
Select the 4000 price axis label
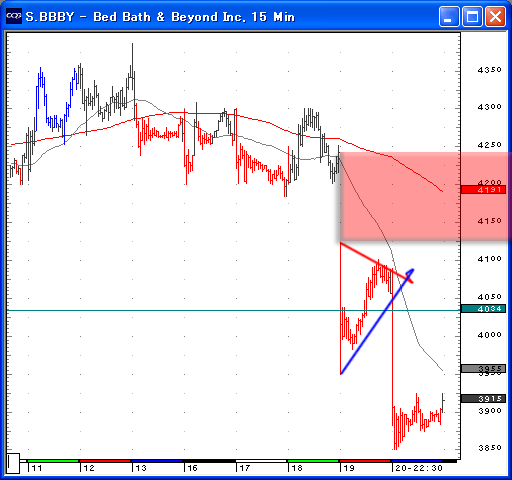coord(489,335)
